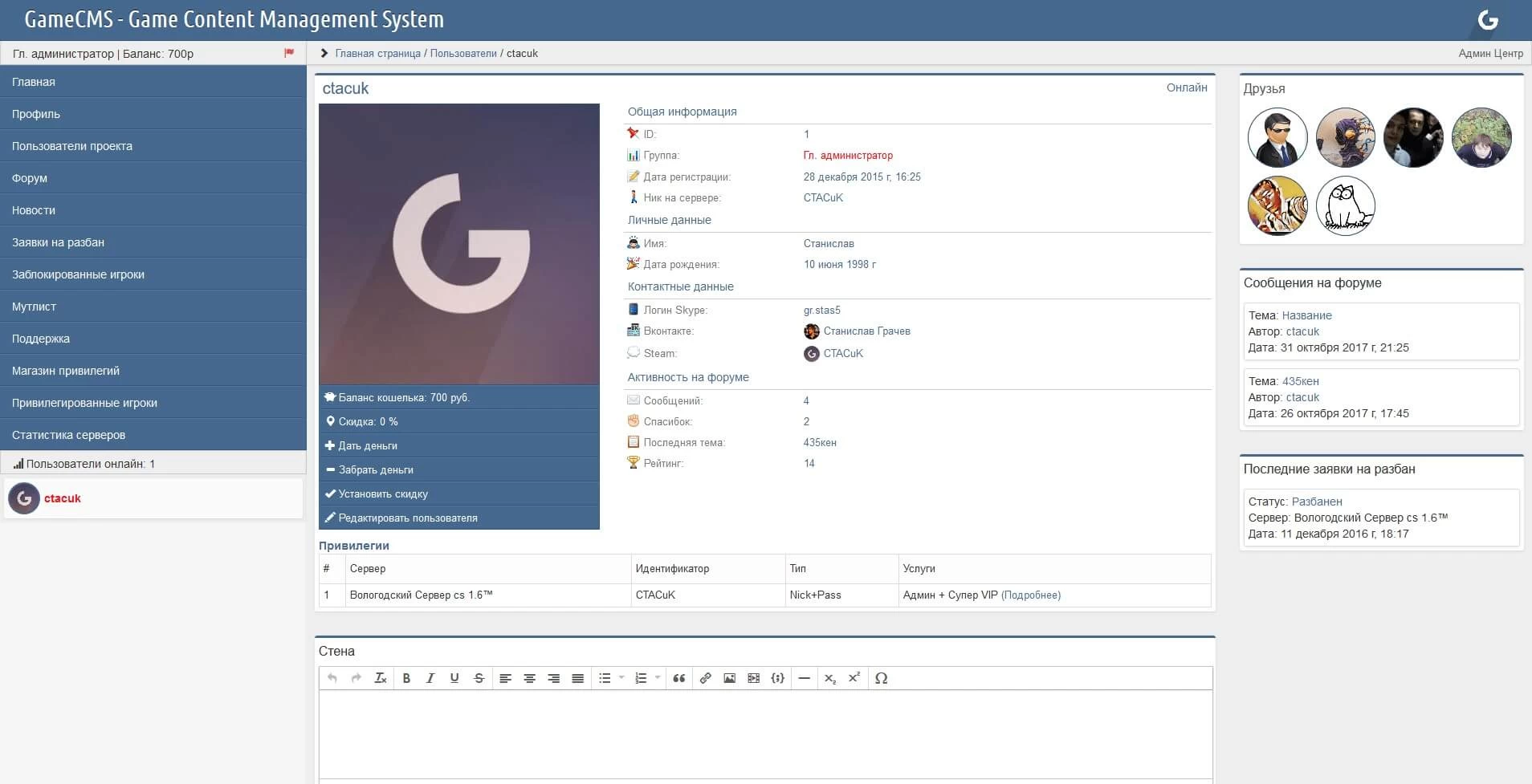Click the Дать деньги button

[368, 445]
